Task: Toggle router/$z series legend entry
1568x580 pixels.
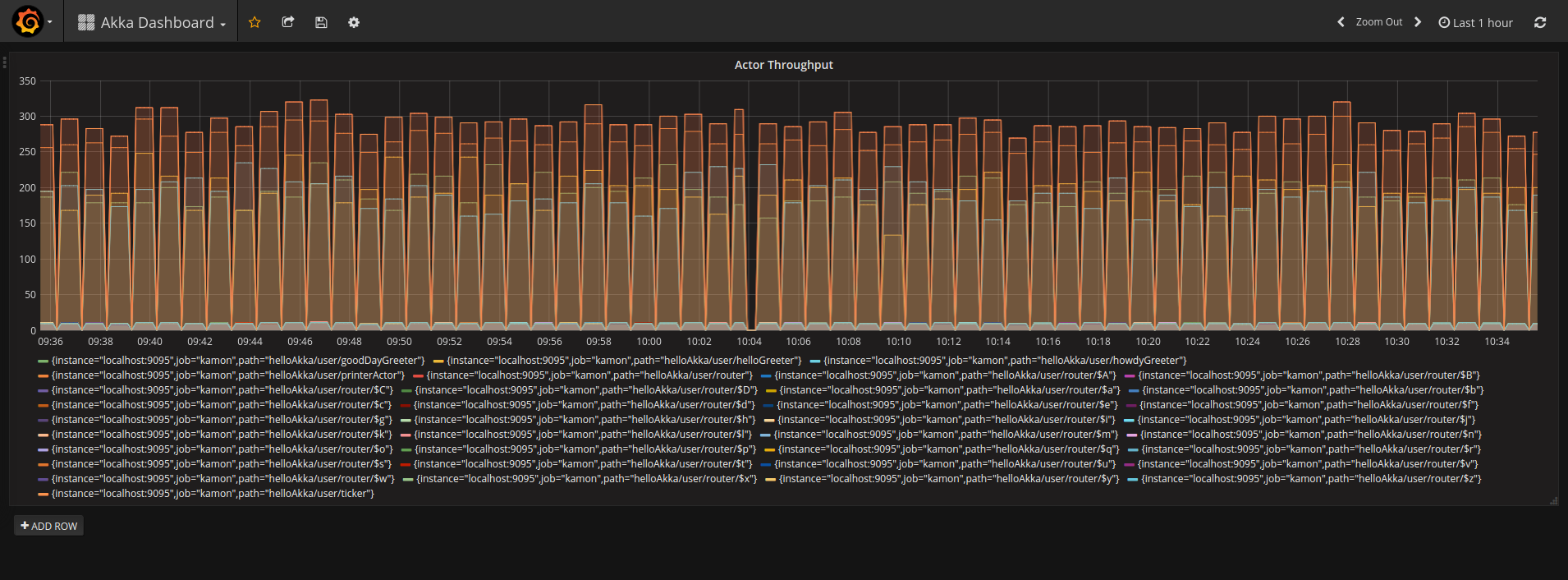Action: 1311,479
